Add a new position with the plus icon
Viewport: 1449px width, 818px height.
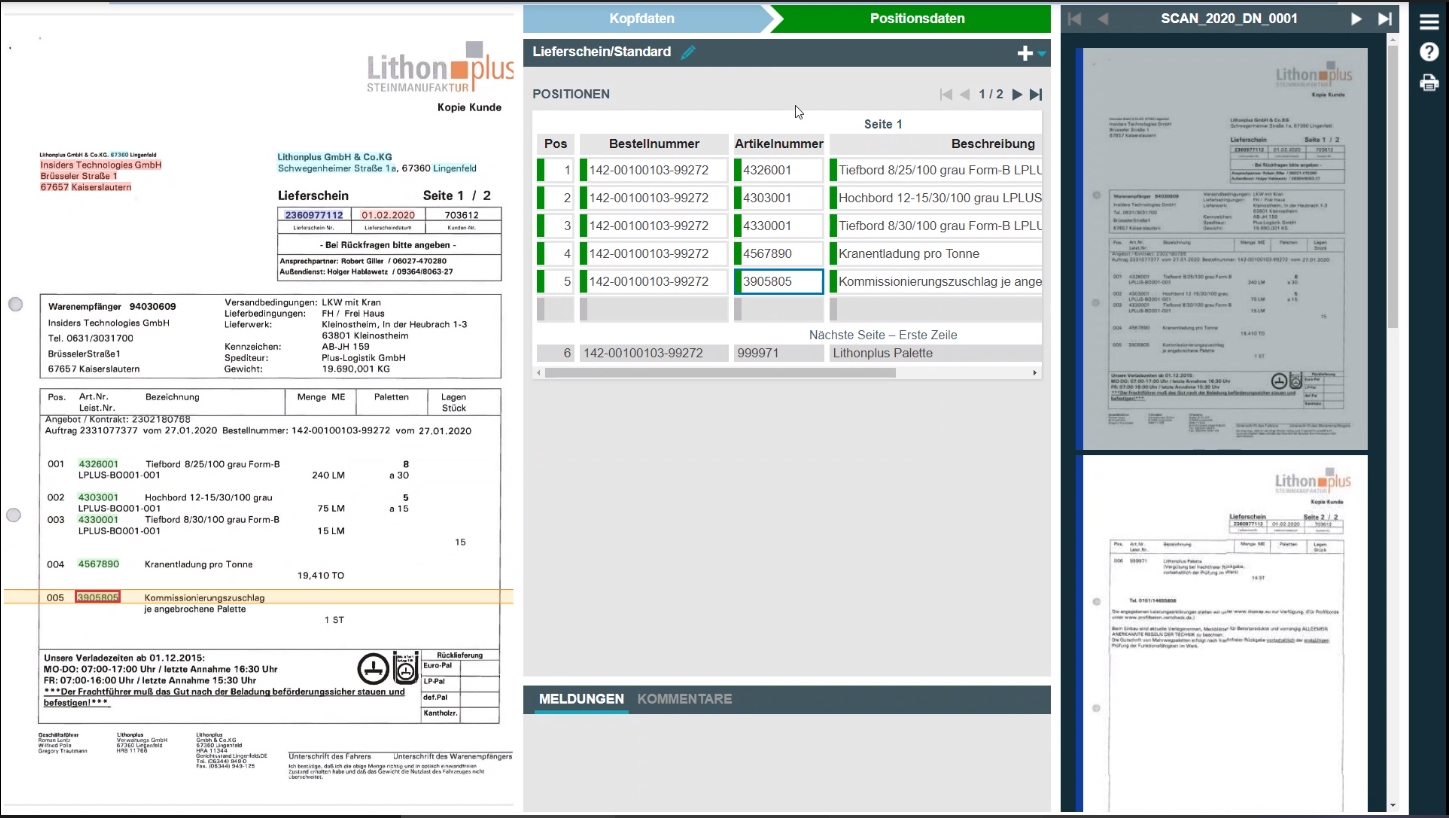1024,53
